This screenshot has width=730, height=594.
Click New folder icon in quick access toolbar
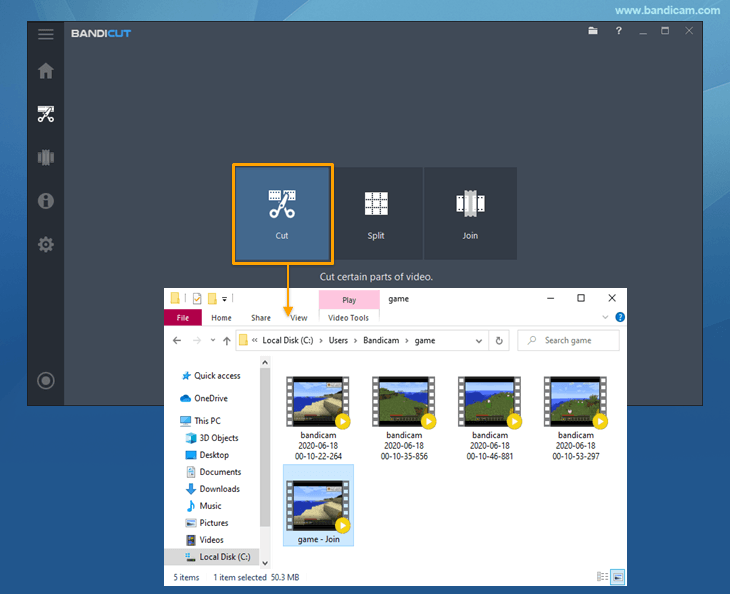[212, 298]
